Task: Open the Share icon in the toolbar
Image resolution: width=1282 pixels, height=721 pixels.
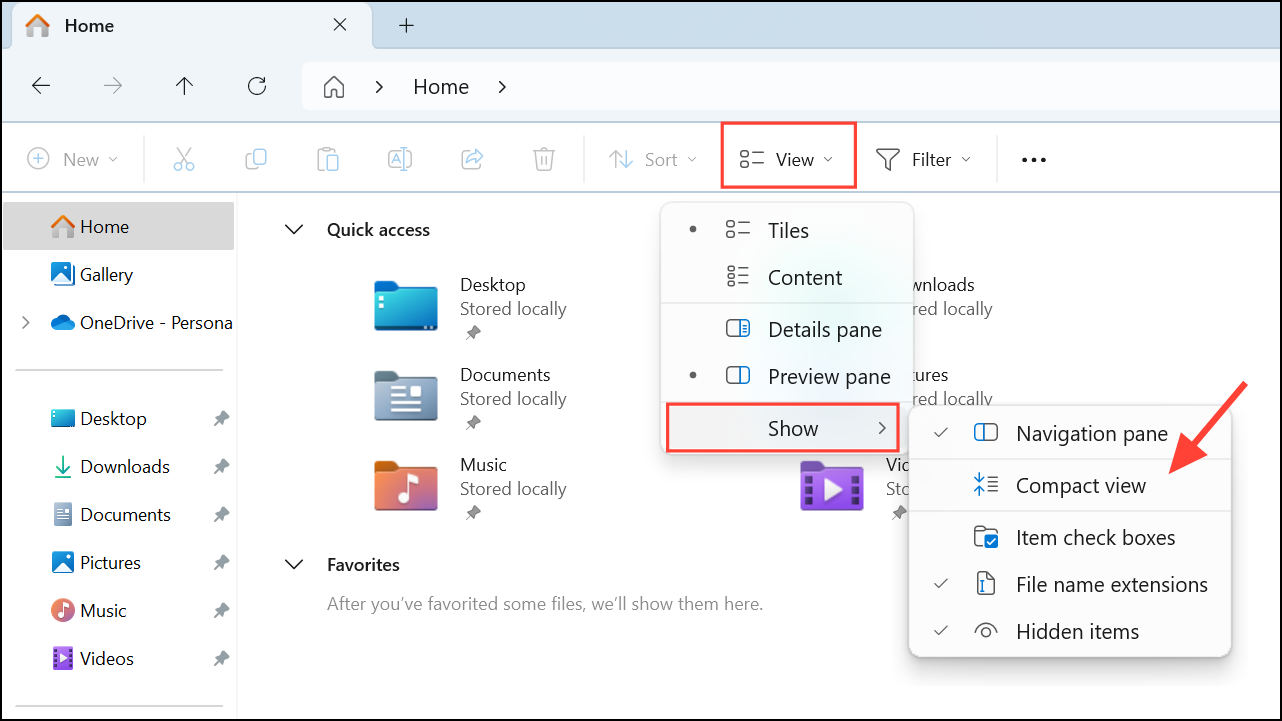Action: pyautogui.click(x=471, y=158)
